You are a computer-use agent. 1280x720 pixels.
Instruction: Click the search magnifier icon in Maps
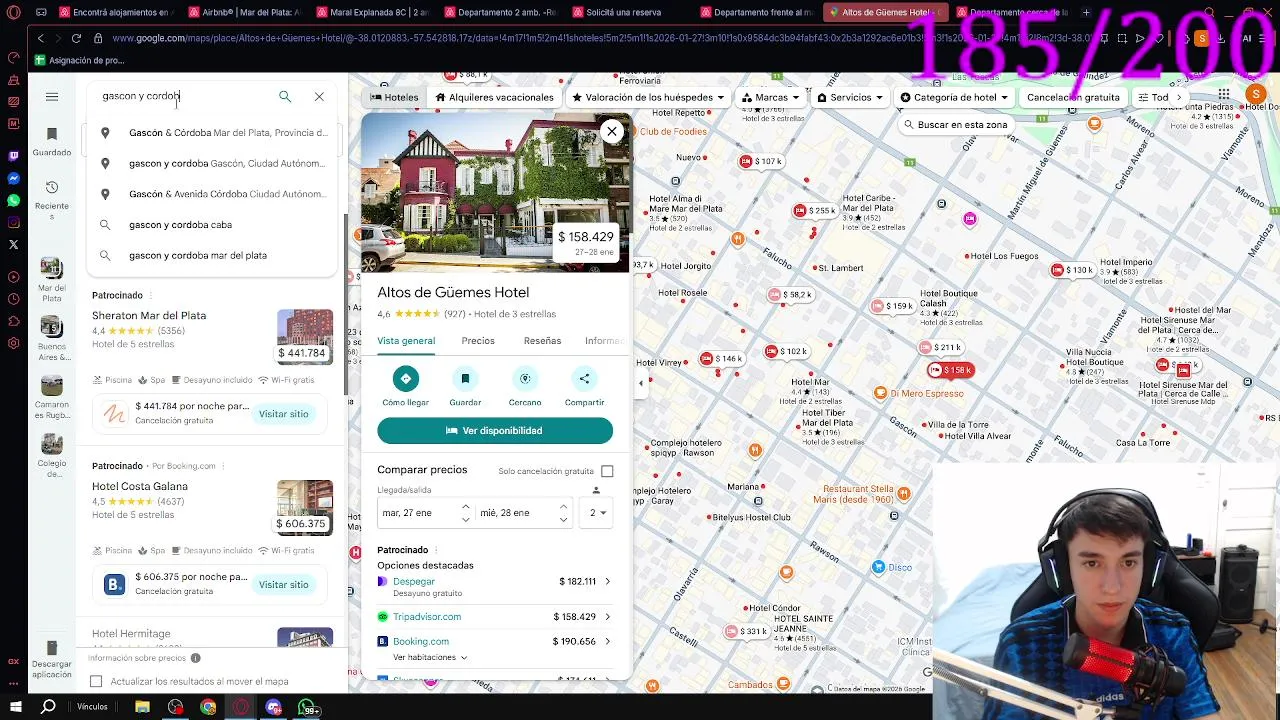pyautogui.click(x=285, y=97)
